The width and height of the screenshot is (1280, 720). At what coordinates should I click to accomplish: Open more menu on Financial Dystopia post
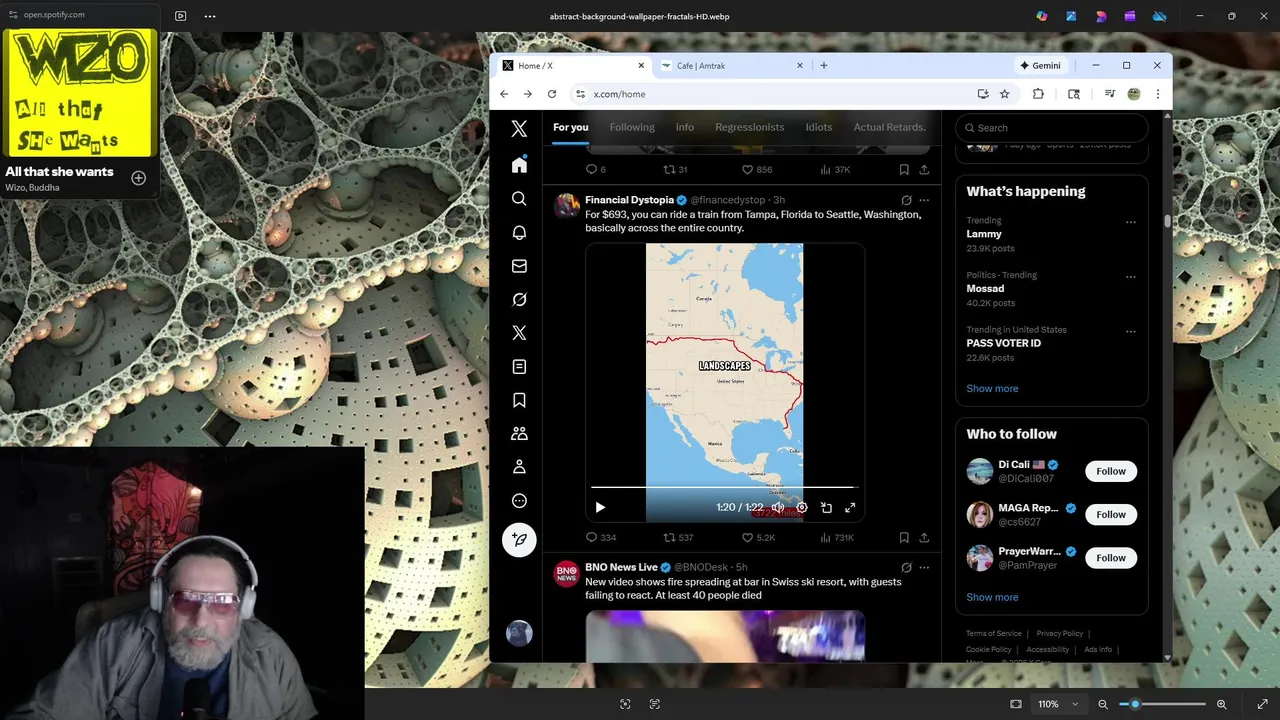pyautogui.click(x=924, y=200)
